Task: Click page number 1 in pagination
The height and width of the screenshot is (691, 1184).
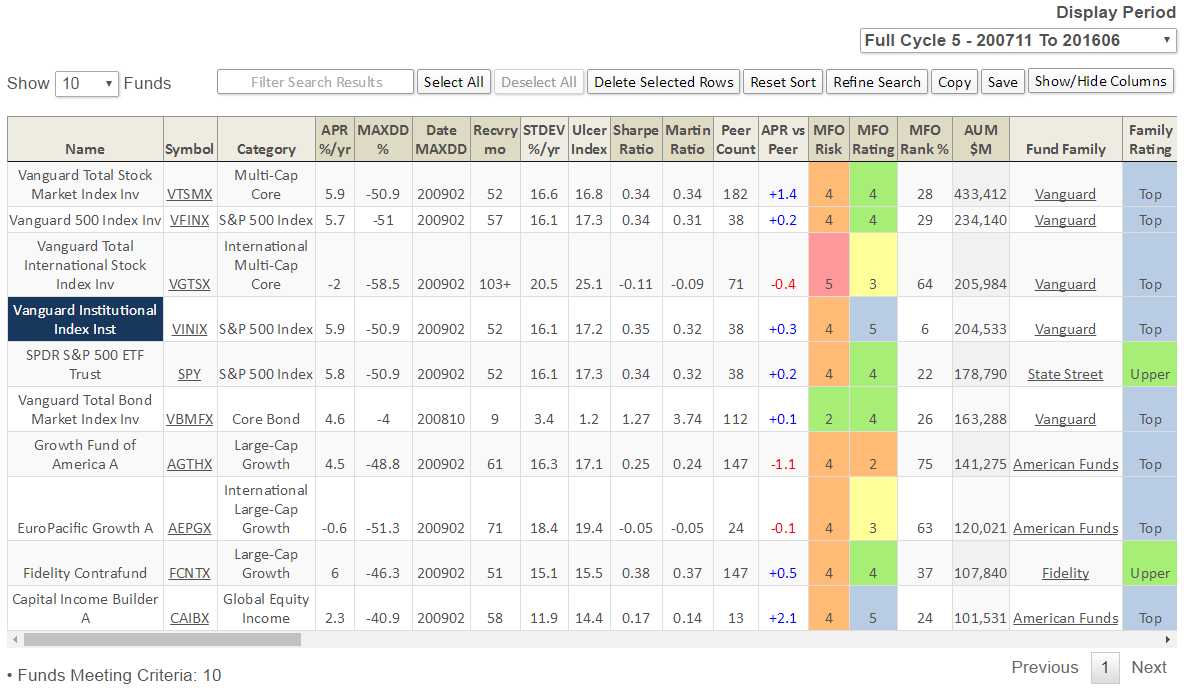Action: click(x=1104, y=667)
